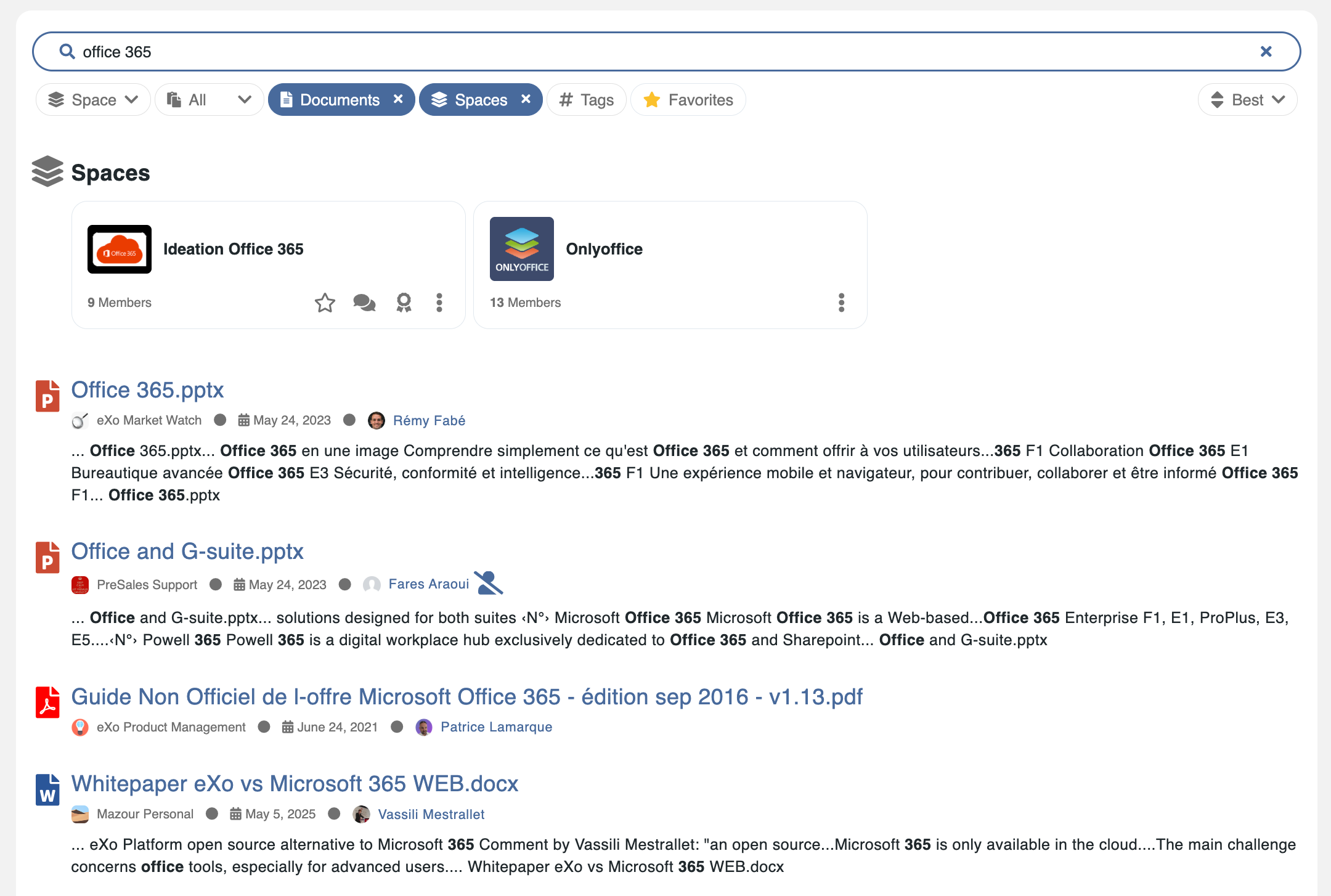Image resolution: width=1331 pixels, height=896 pixels.
Task: Click the PDF icon beside Guide Non Officiel
Action: click(x=47, y=703)
